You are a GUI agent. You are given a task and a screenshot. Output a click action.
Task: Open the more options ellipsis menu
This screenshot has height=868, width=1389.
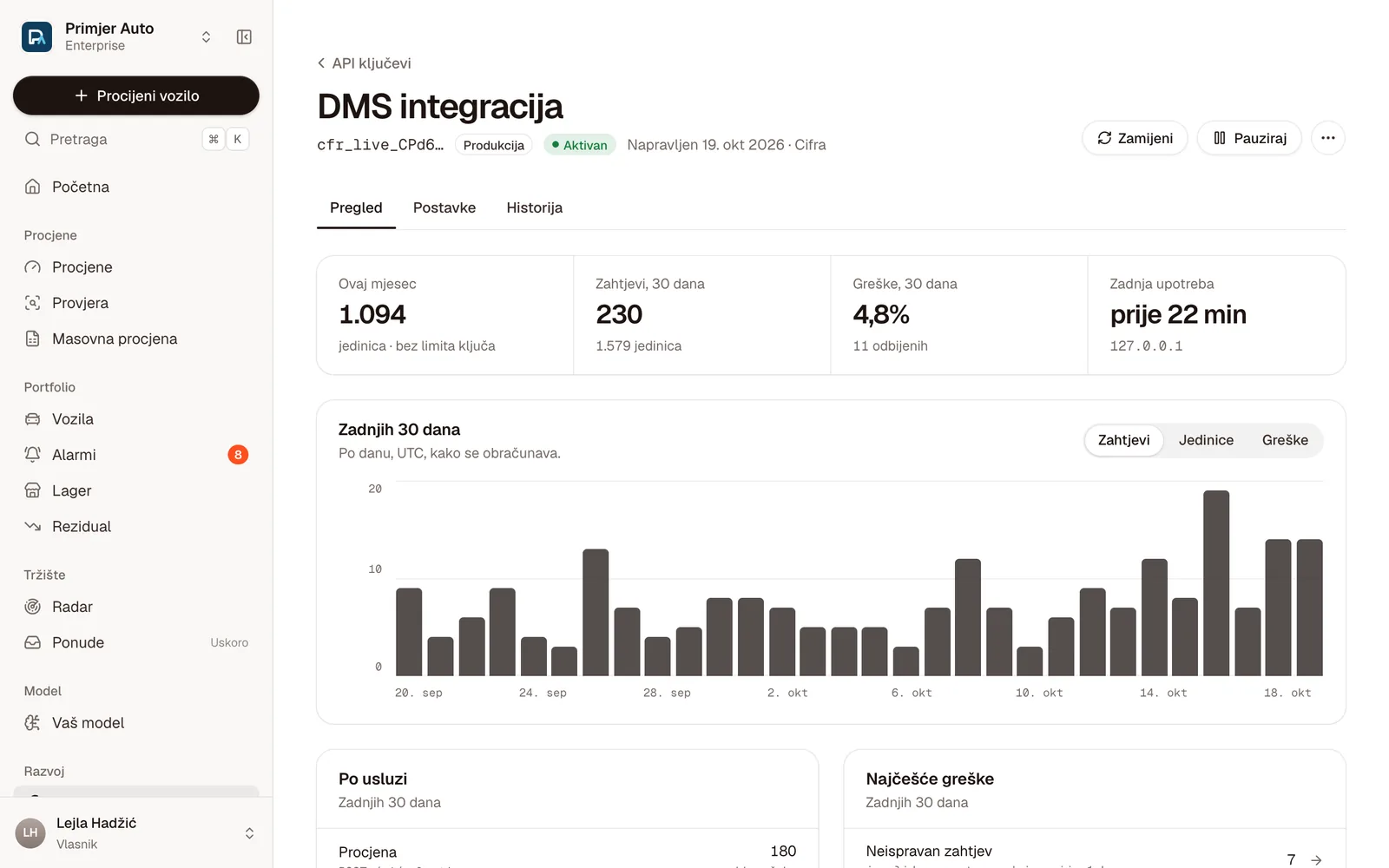coord(1328,138)
